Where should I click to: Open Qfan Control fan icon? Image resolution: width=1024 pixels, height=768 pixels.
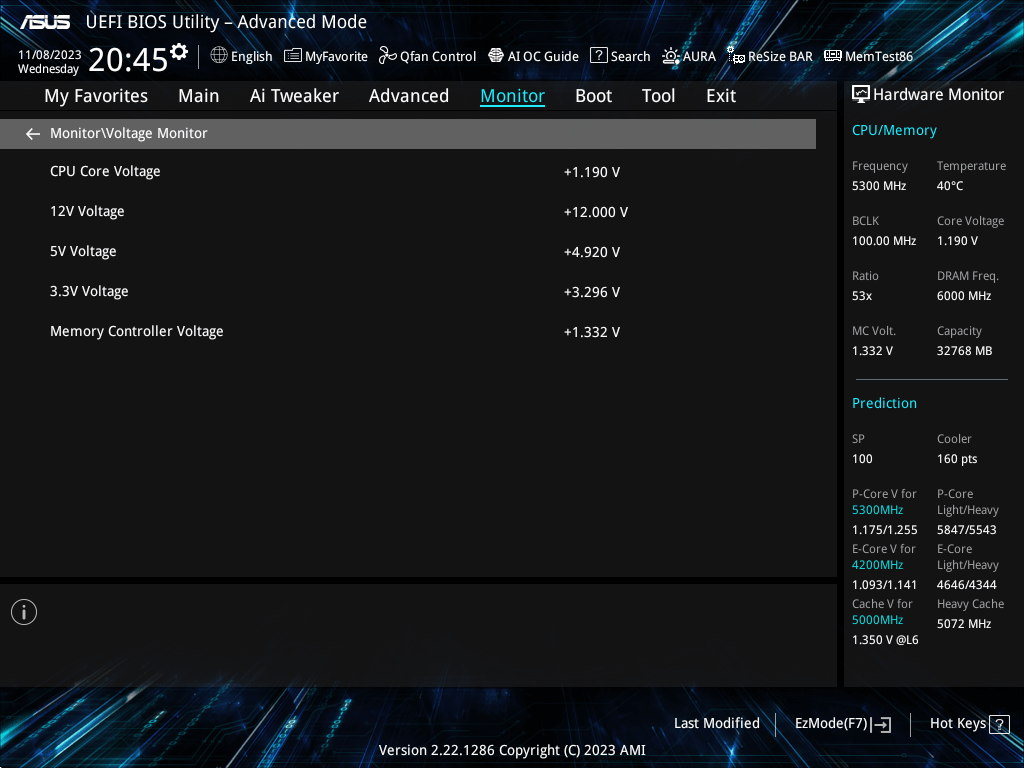(x=387, y=56)
